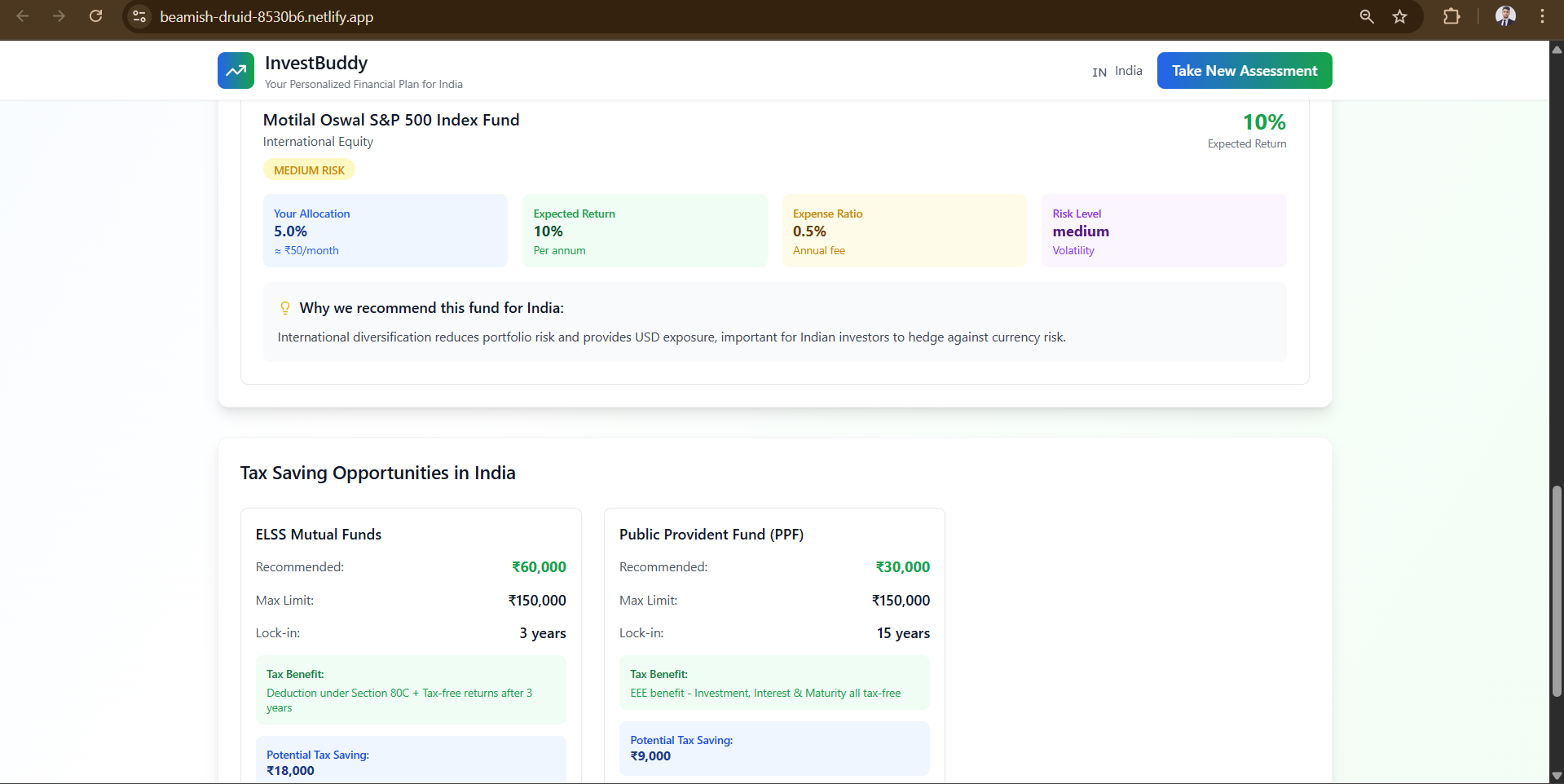
Task: Click the India country selector
Action: tap(1117, 72)
